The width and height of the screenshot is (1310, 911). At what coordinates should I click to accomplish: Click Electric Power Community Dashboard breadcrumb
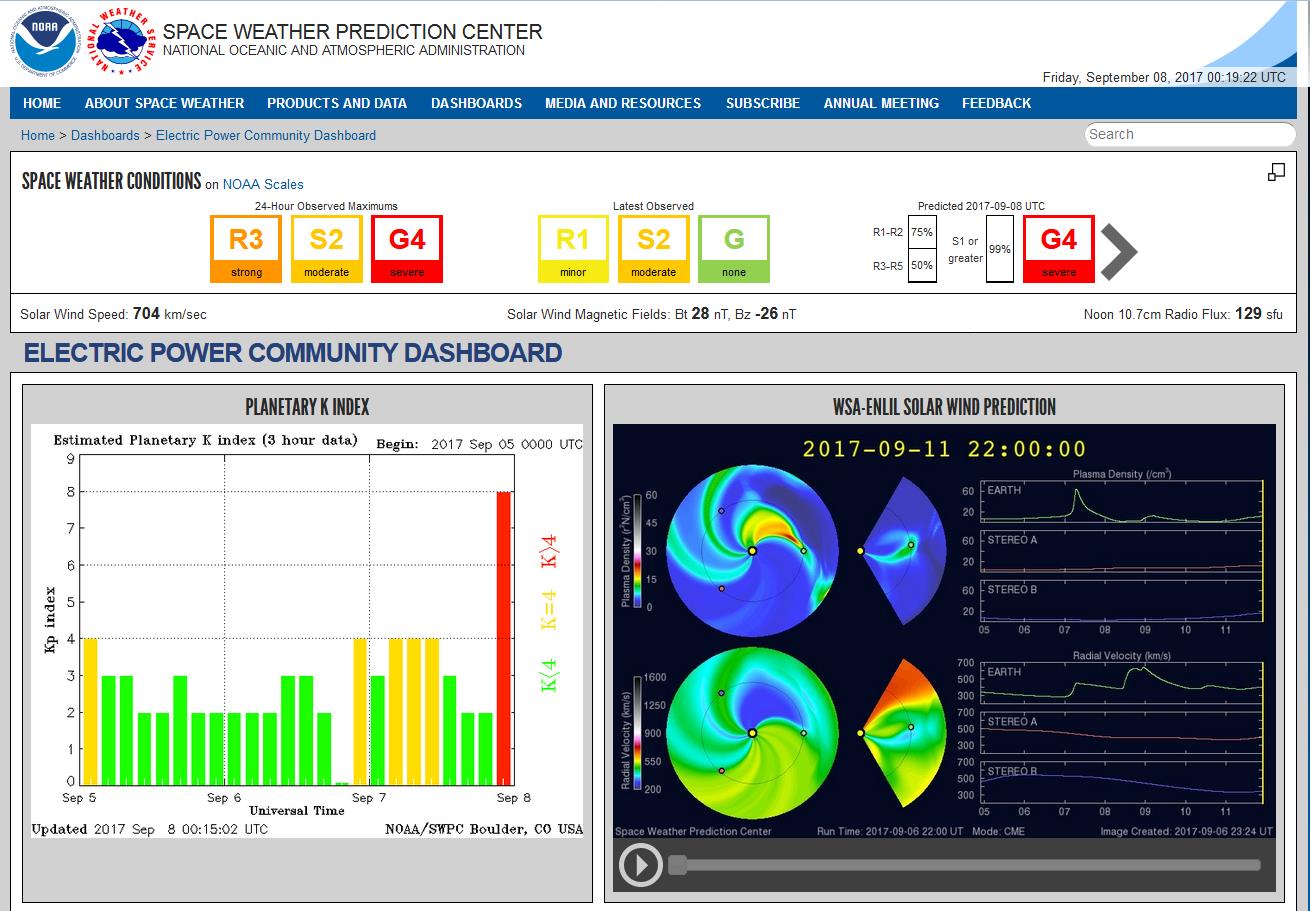266,135
